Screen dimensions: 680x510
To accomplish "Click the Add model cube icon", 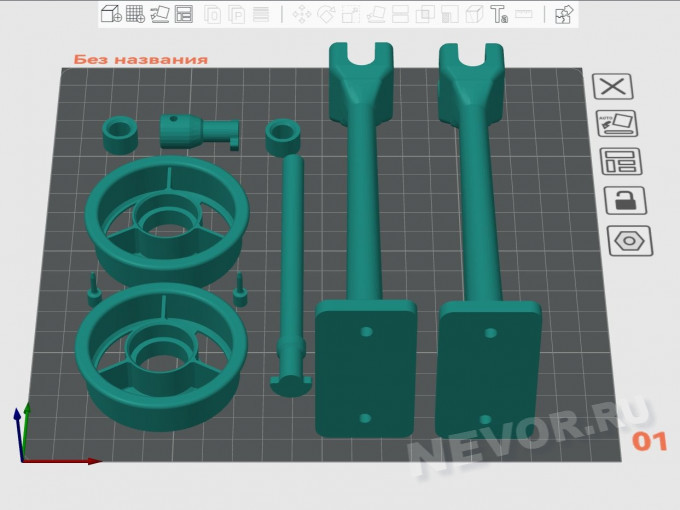I will click(111, 14).
